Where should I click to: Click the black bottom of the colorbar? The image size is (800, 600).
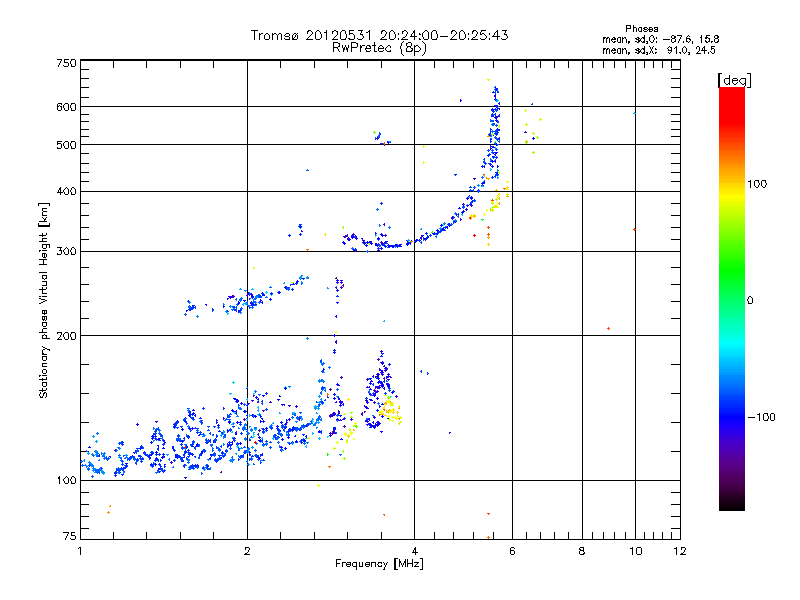pos(732,503)
